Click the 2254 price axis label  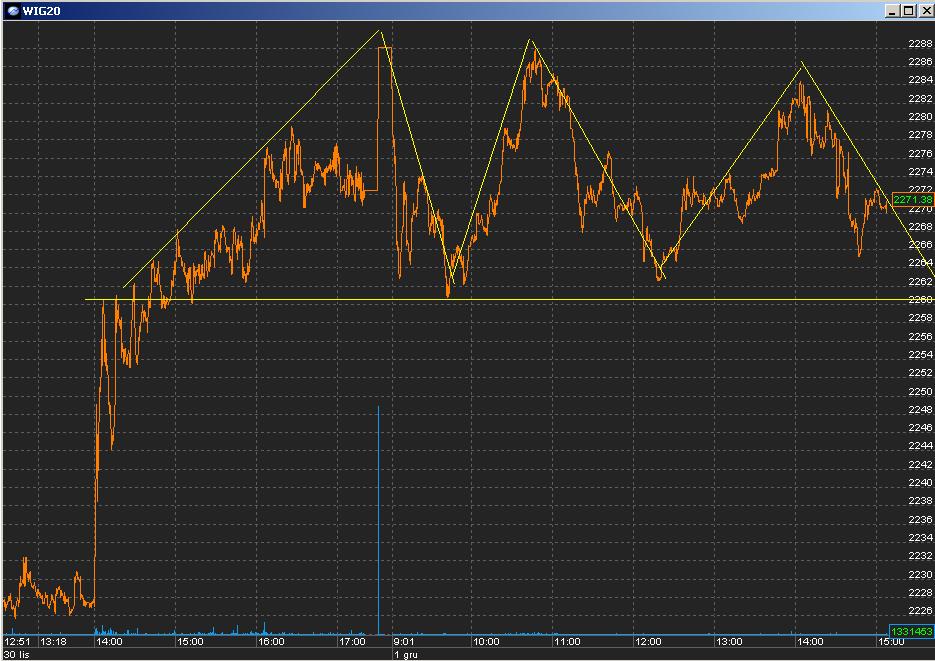[919, 354]
